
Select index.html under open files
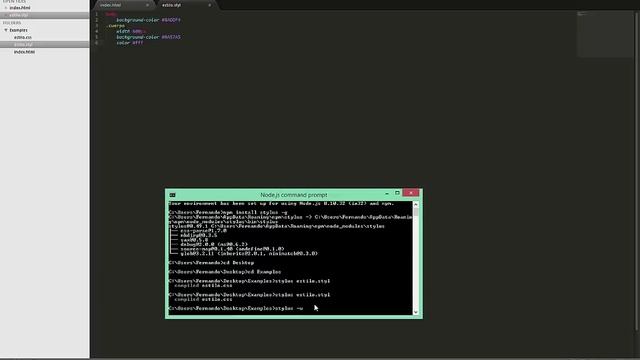[x=20, y=8]
